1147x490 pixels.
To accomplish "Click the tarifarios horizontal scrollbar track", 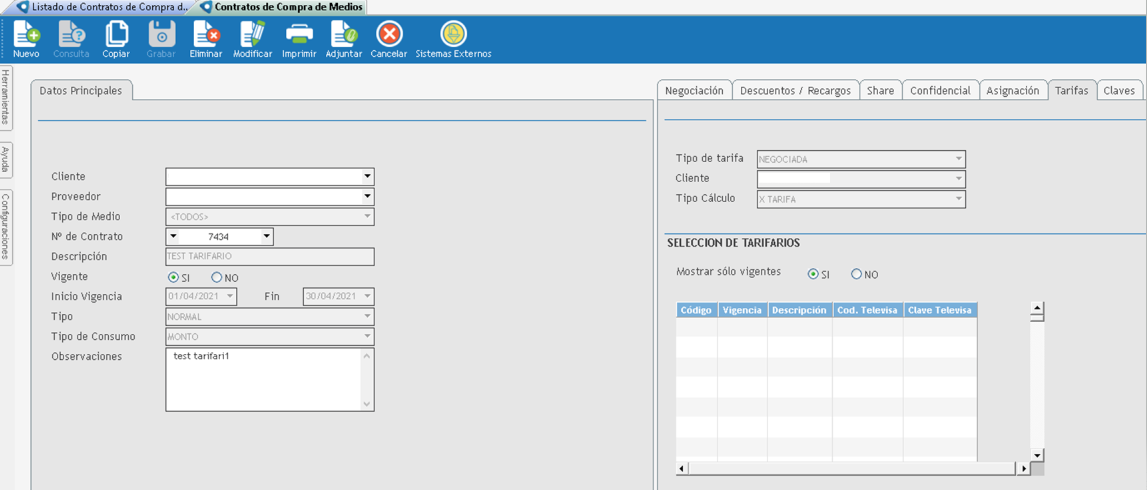I will pyautogui.click(x=852, y=468).
